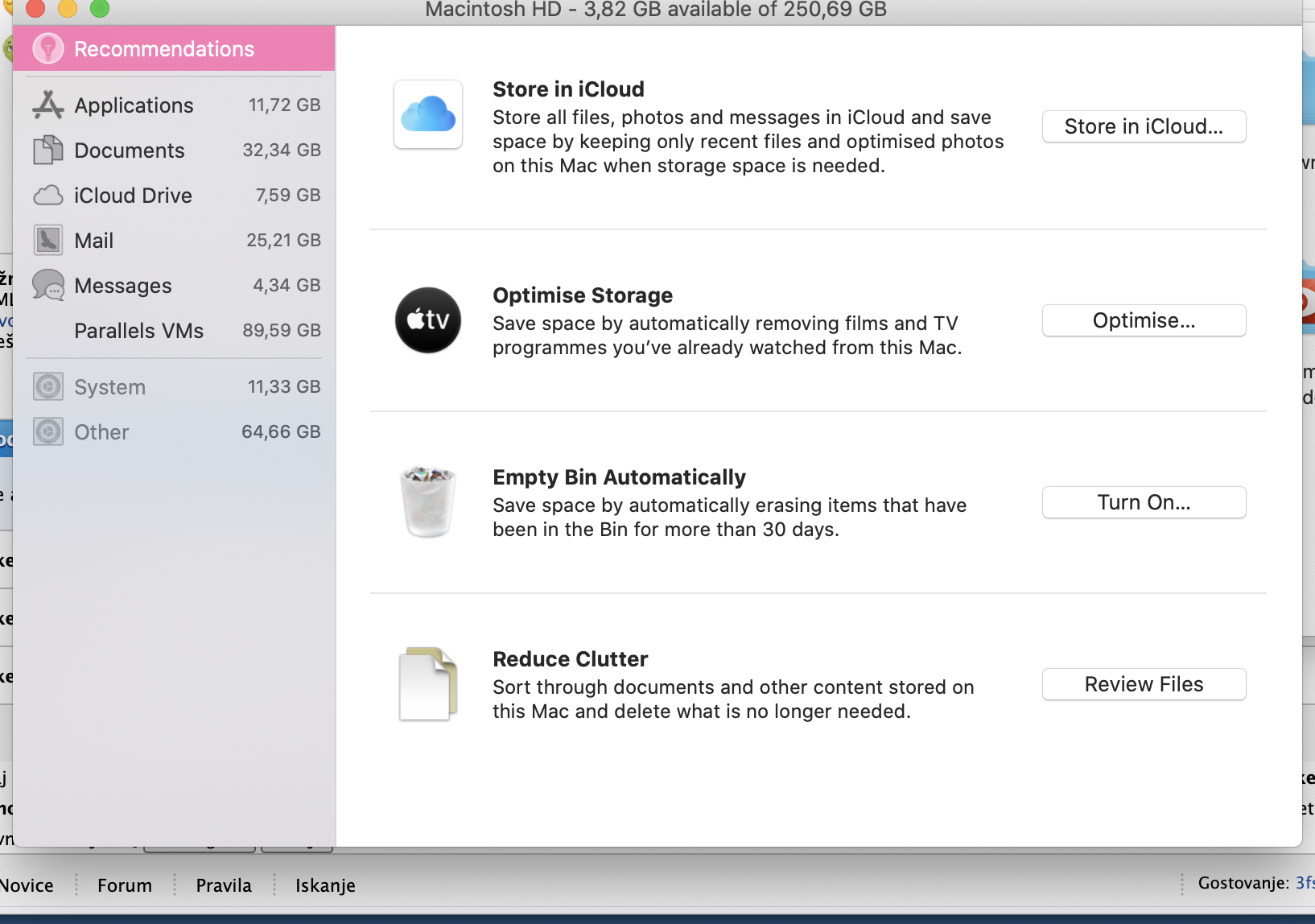Viewport: 1315px width, 924px height.
Task: Click the document icon beside Reduce Clutter
Action: tap(428, 684)
